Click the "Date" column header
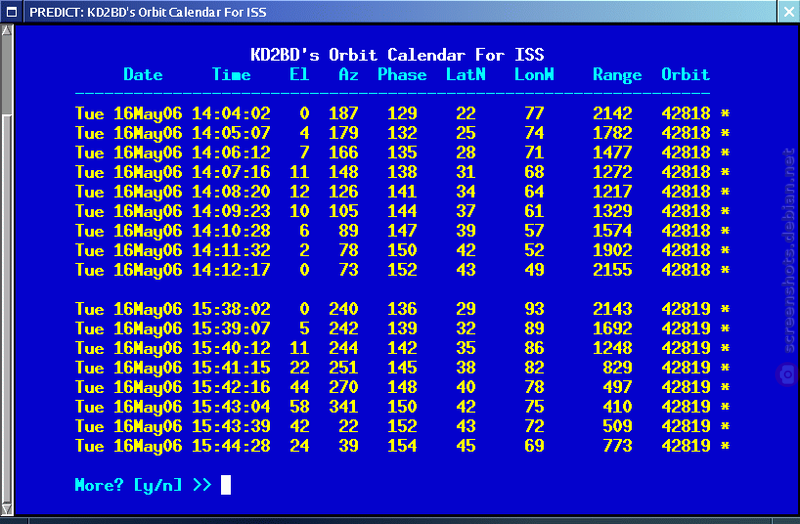The width and height of the screenshot is (800, 524). (x=143, y=74)
